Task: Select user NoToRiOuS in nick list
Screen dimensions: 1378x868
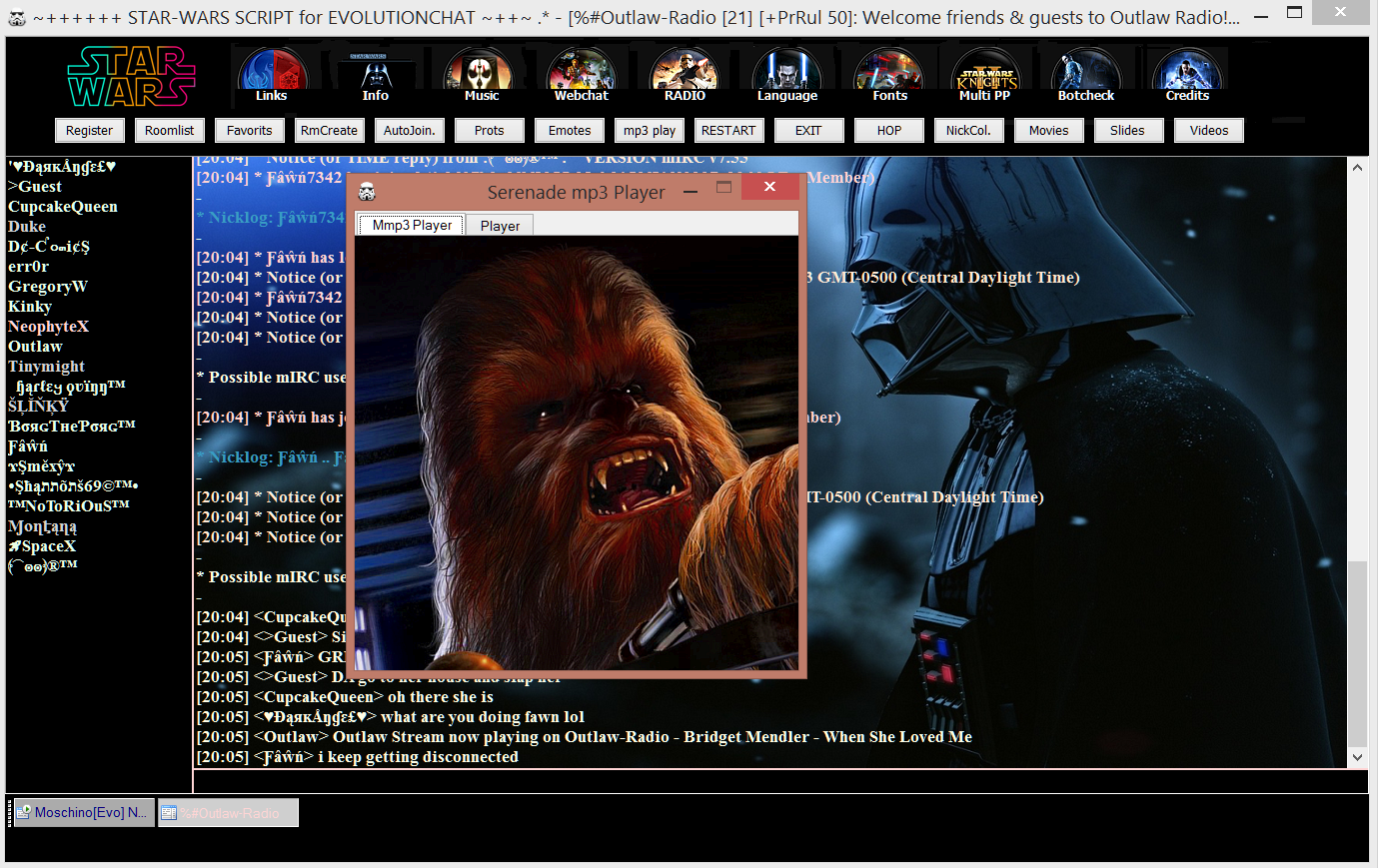Action: pos(69,506)
